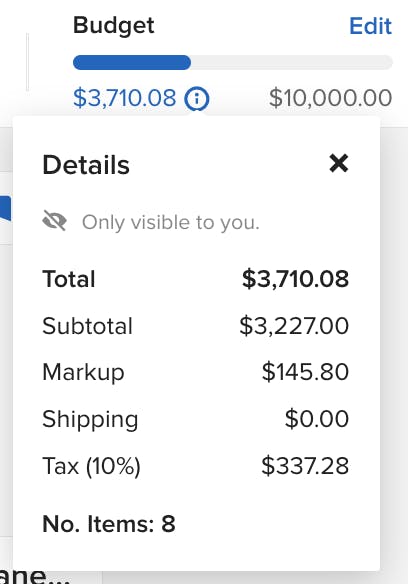Image resolution: width=408 pixels, height=584 pixels.
Task: Close the Details popup with X
Action: 339,164
